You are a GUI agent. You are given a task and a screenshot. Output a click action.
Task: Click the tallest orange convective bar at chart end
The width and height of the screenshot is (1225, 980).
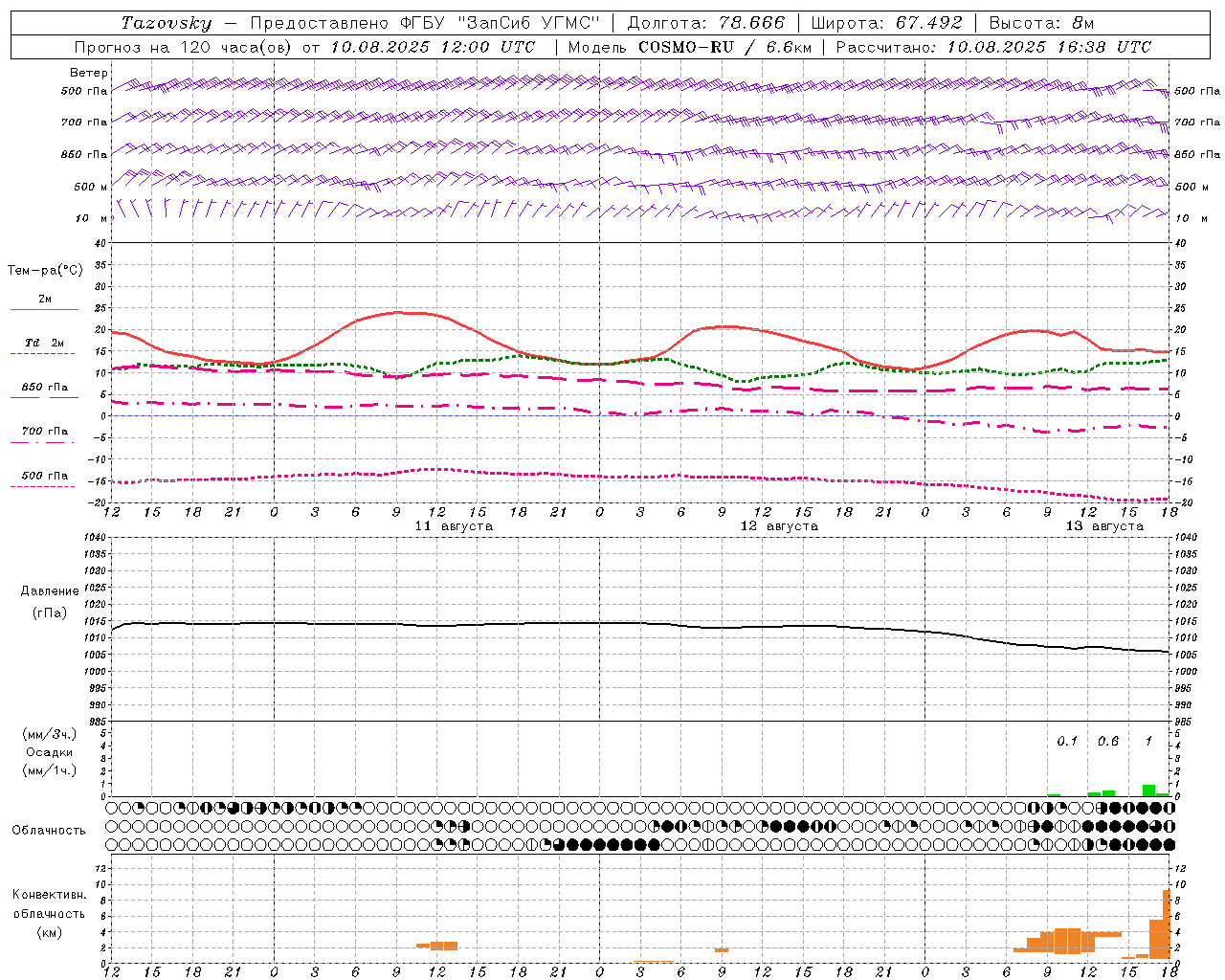tap(1166, 924)
